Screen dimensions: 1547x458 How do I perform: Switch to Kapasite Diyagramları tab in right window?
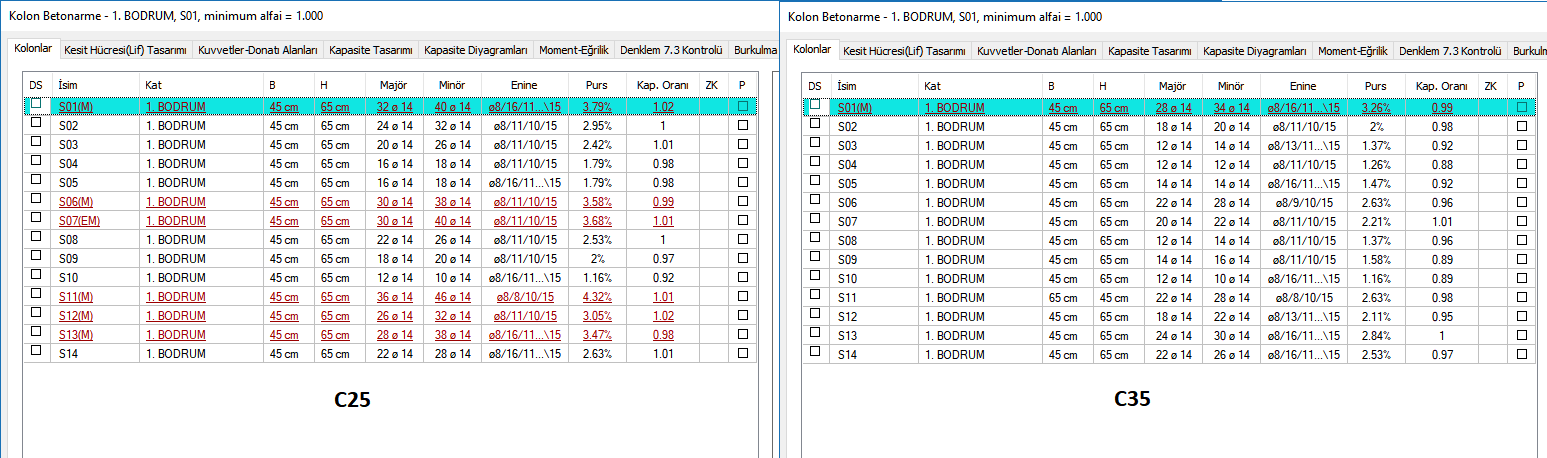1255,51
